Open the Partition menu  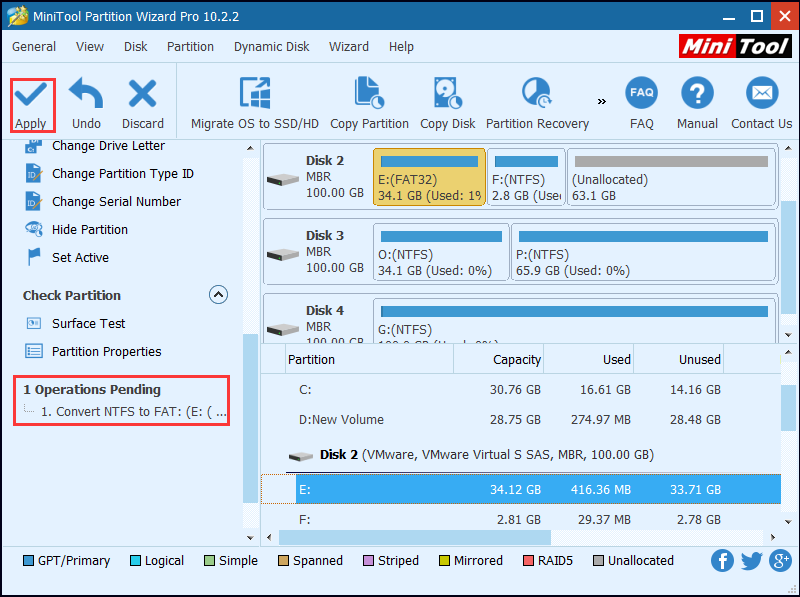pyautogui.click(x=190, y=46)
